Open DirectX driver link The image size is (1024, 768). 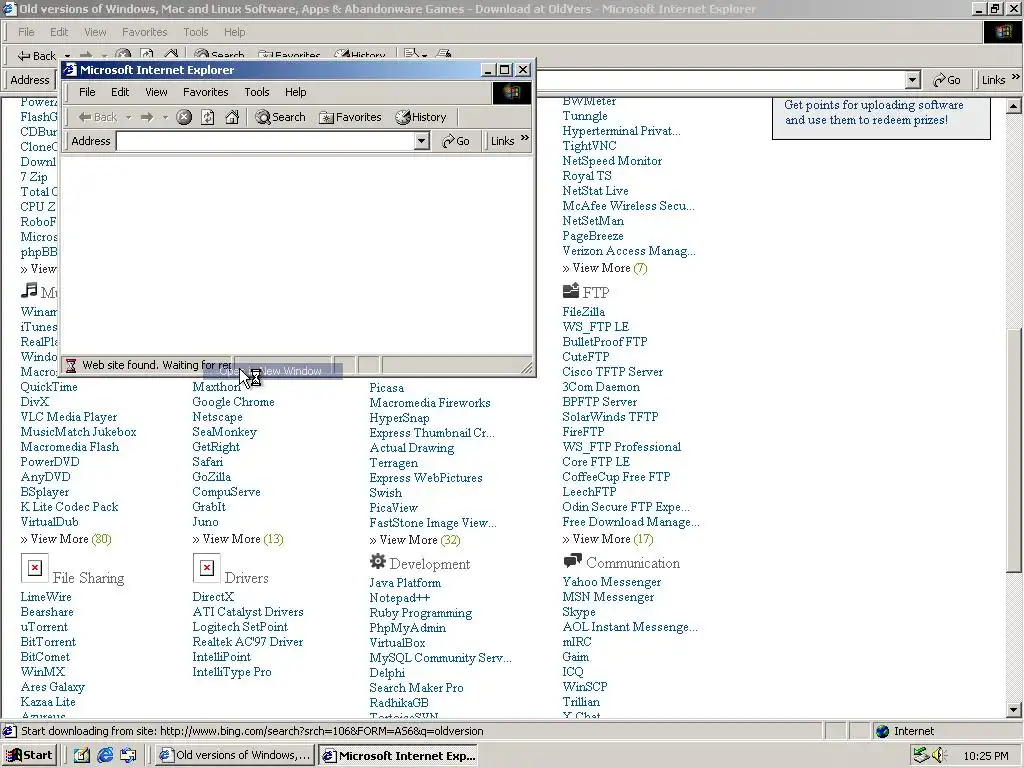point(213,596)
